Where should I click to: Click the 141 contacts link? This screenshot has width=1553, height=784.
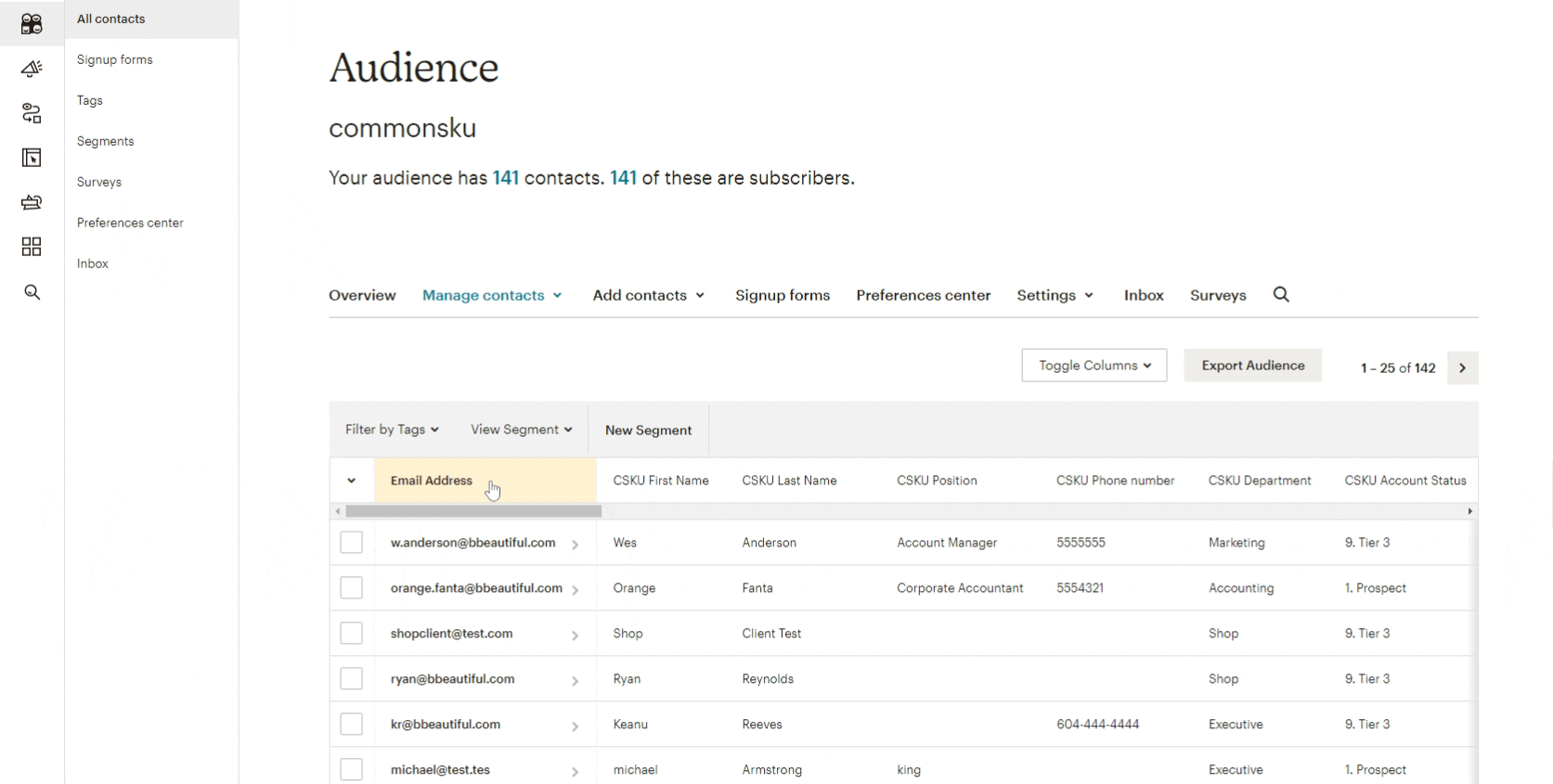click(x=506, y=178)
